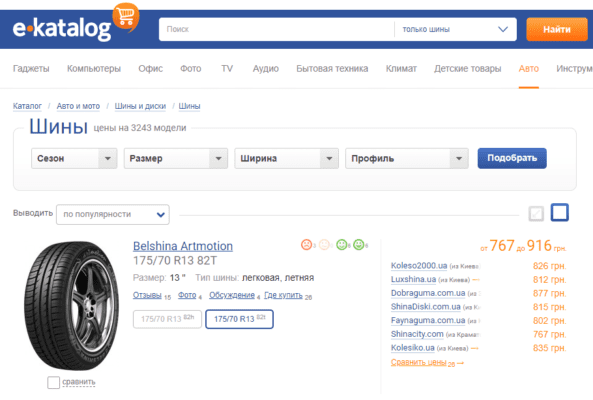Click the 826 грн. price for Koleso2000.ua
Image resolution: width=593 pixels, height=400 pixels.
549,266
